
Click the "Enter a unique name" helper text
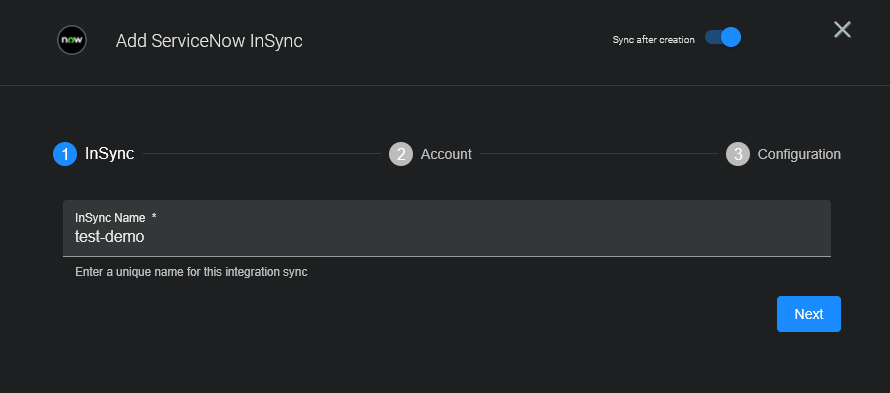pos(191,272)
